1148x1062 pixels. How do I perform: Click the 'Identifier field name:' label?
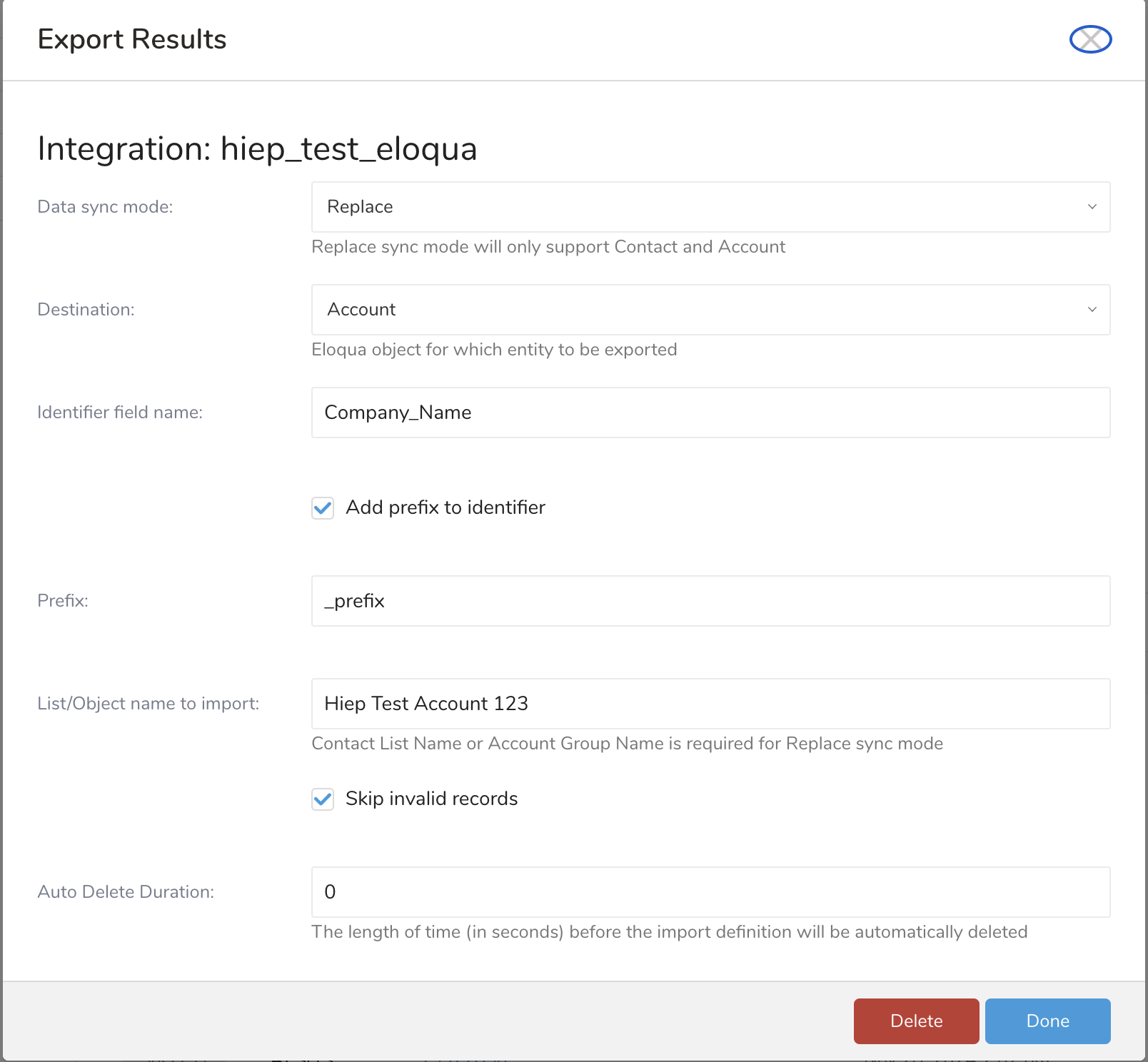[x=120, y=413]
